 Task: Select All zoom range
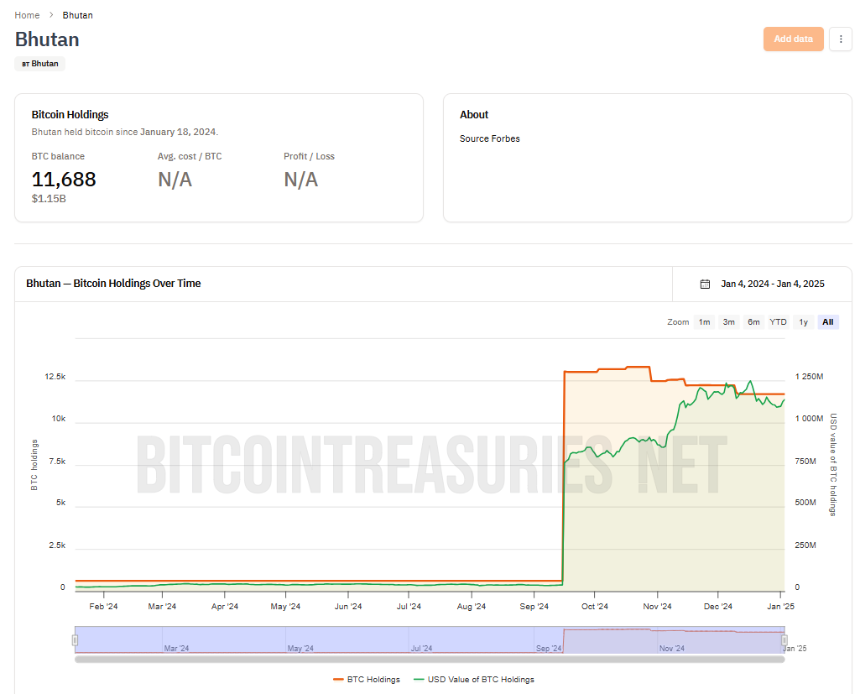tap(828, 322)
